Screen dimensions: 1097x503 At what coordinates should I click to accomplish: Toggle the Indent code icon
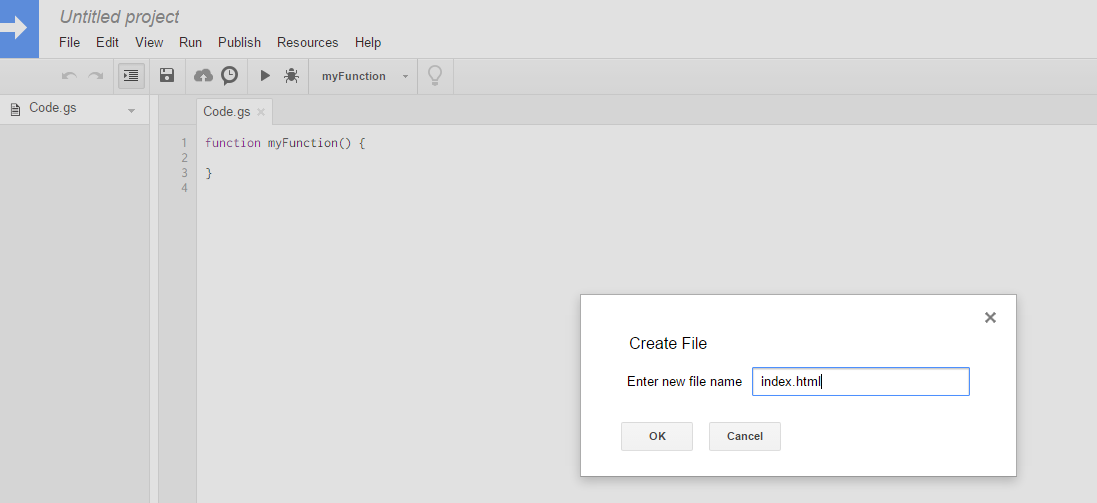[x=131, y=76]
